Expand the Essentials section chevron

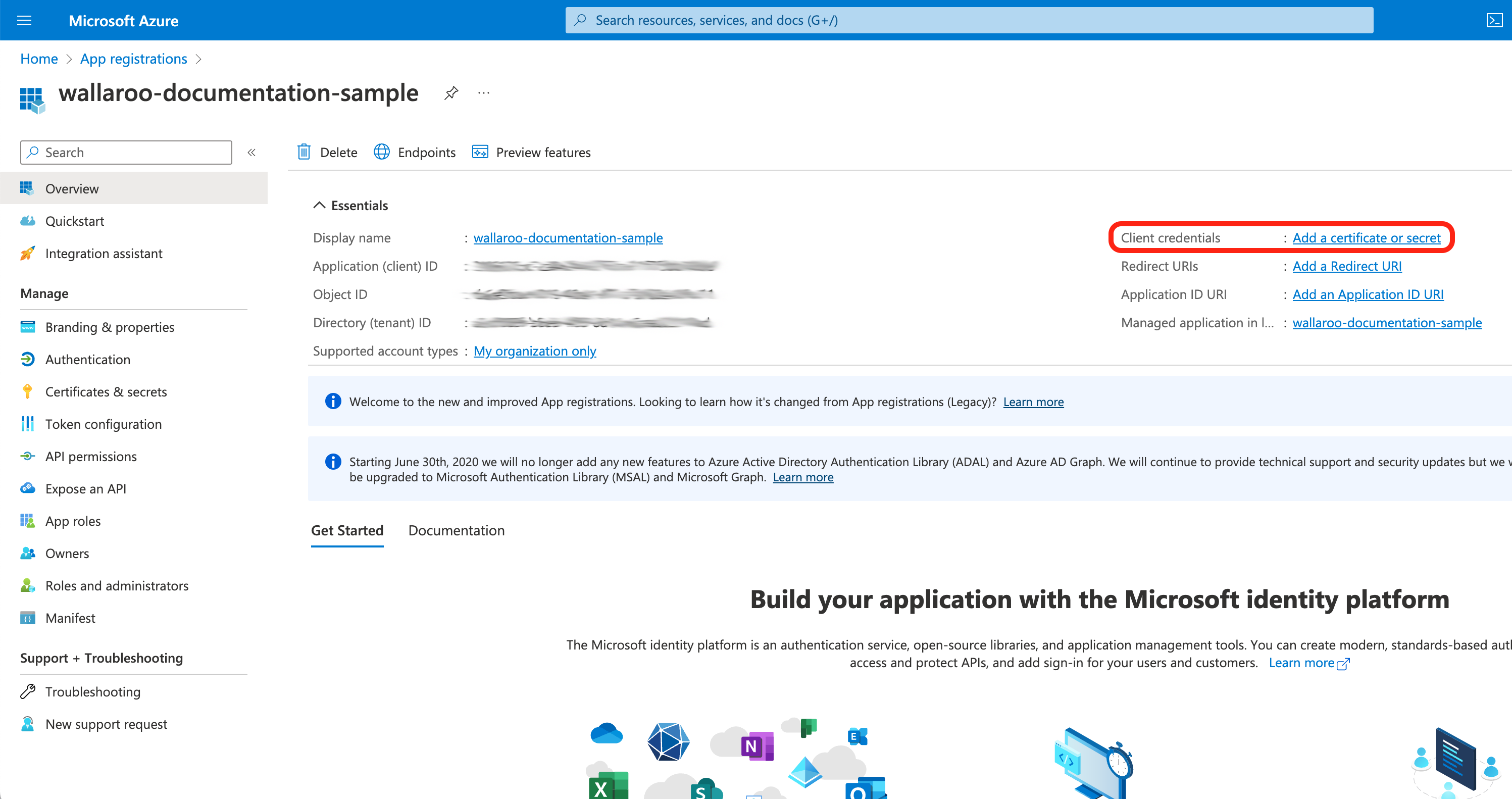click(320, 205)
